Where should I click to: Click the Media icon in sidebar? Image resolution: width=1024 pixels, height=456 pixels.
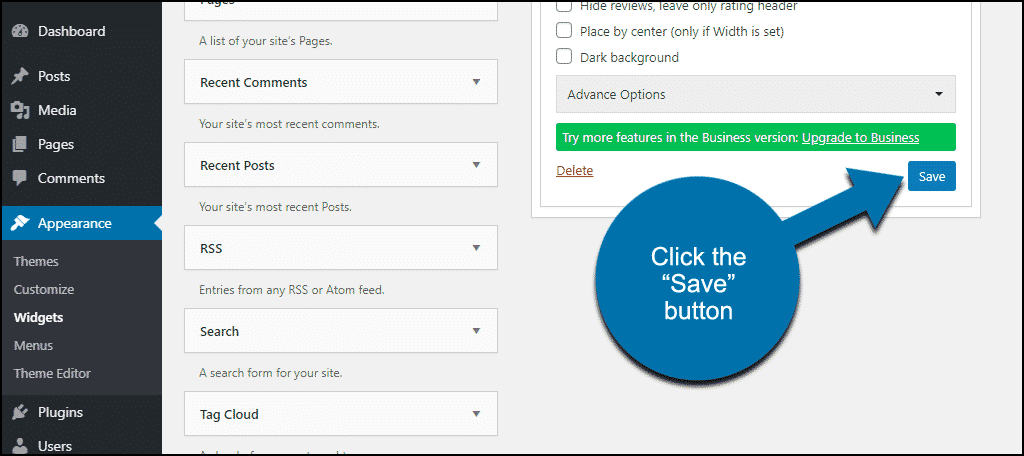tap(20, 110)
